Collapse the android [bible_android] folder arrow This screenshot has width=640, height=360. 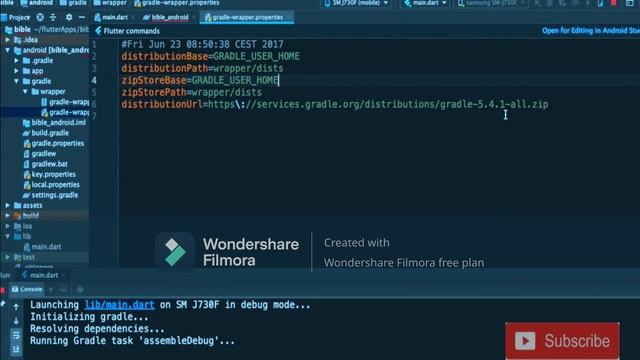7,50
